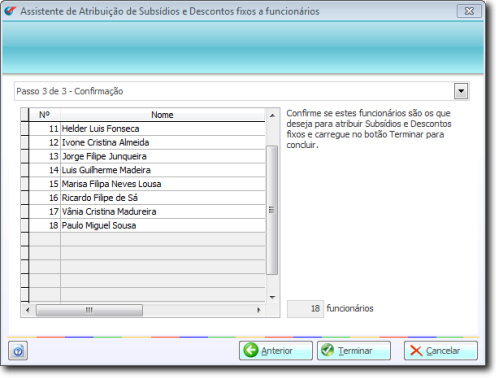Viewport: 496px width, 378px height.
Task: Finish the wizard with Terminar
Action: (354, 350)
